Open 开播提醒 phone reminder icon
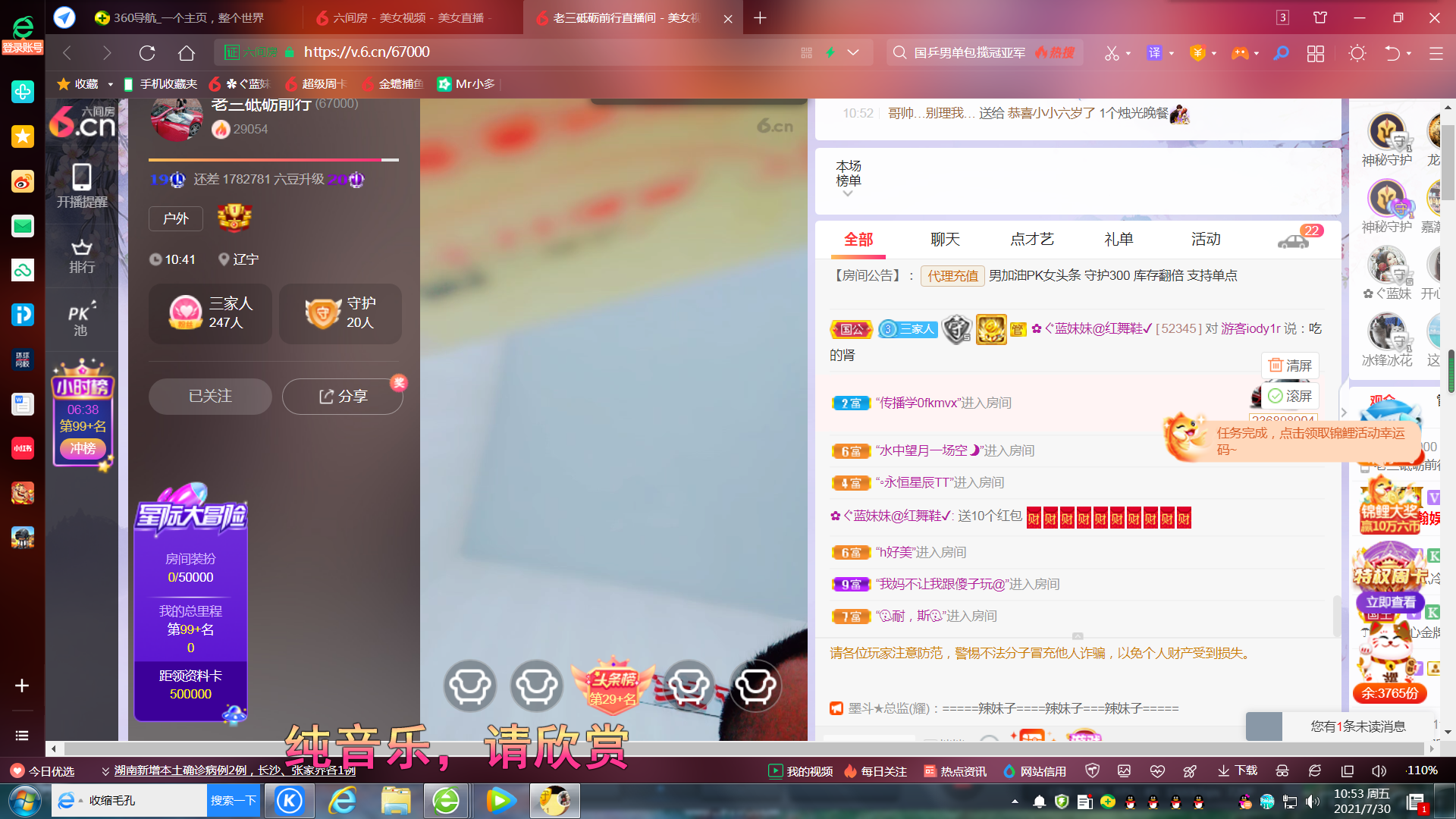Viewport: 1456px width, 819px height. (x=82, y=186)
